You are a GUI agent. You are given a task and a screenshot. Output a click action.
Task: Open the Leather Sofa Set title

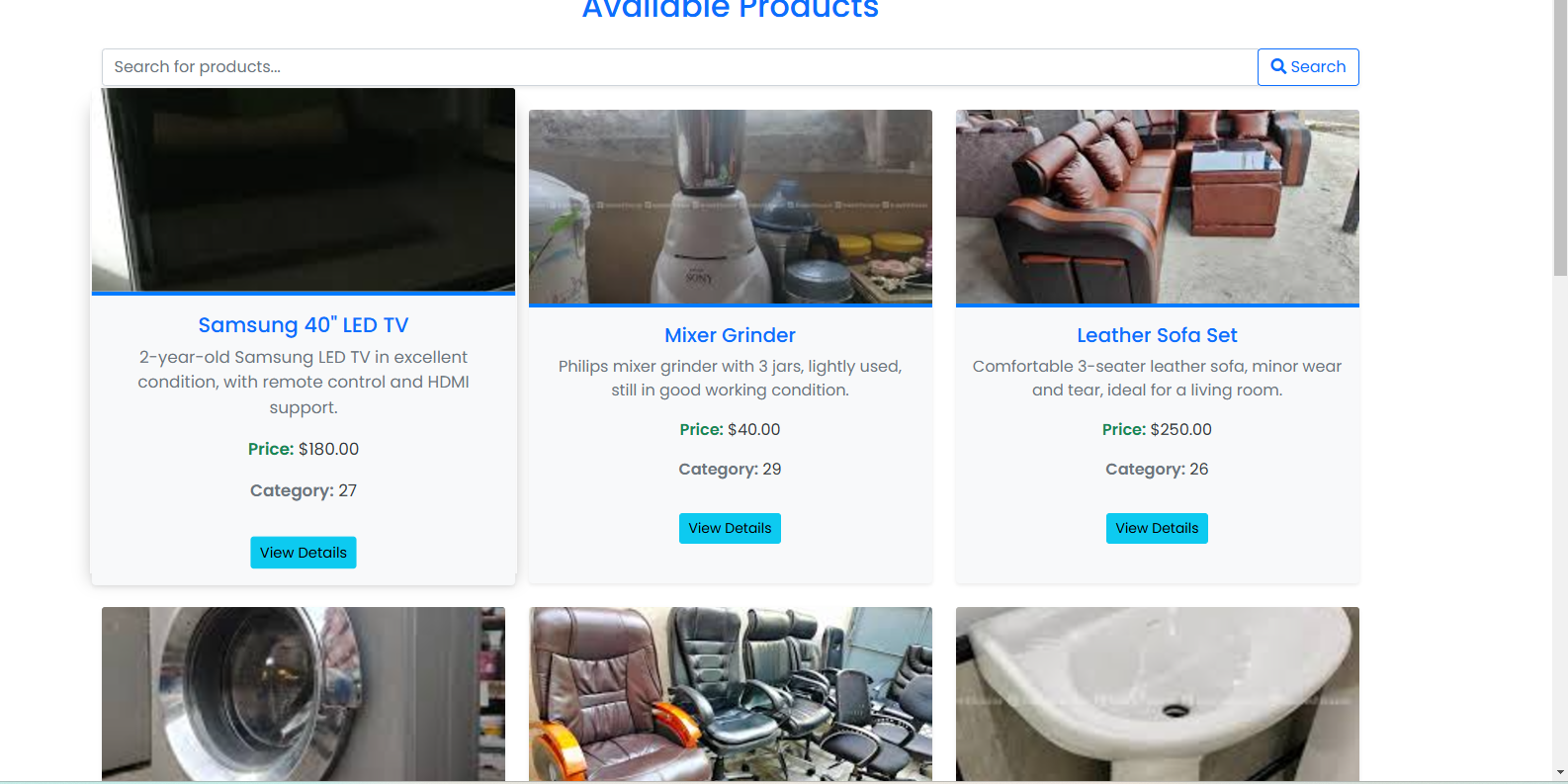1157,335
